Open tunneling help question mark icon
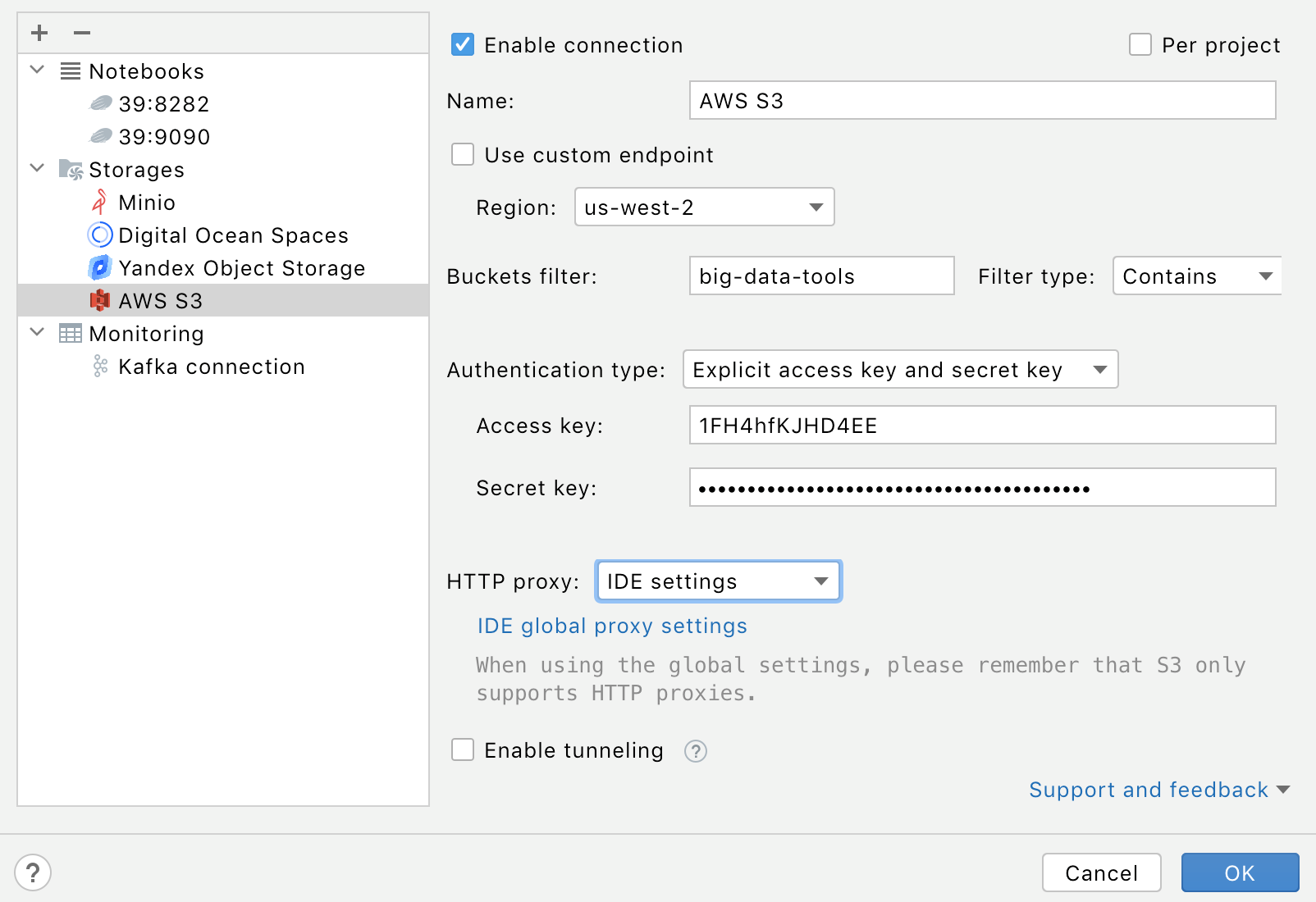1316x902 pixels. [x=696, y=751]
